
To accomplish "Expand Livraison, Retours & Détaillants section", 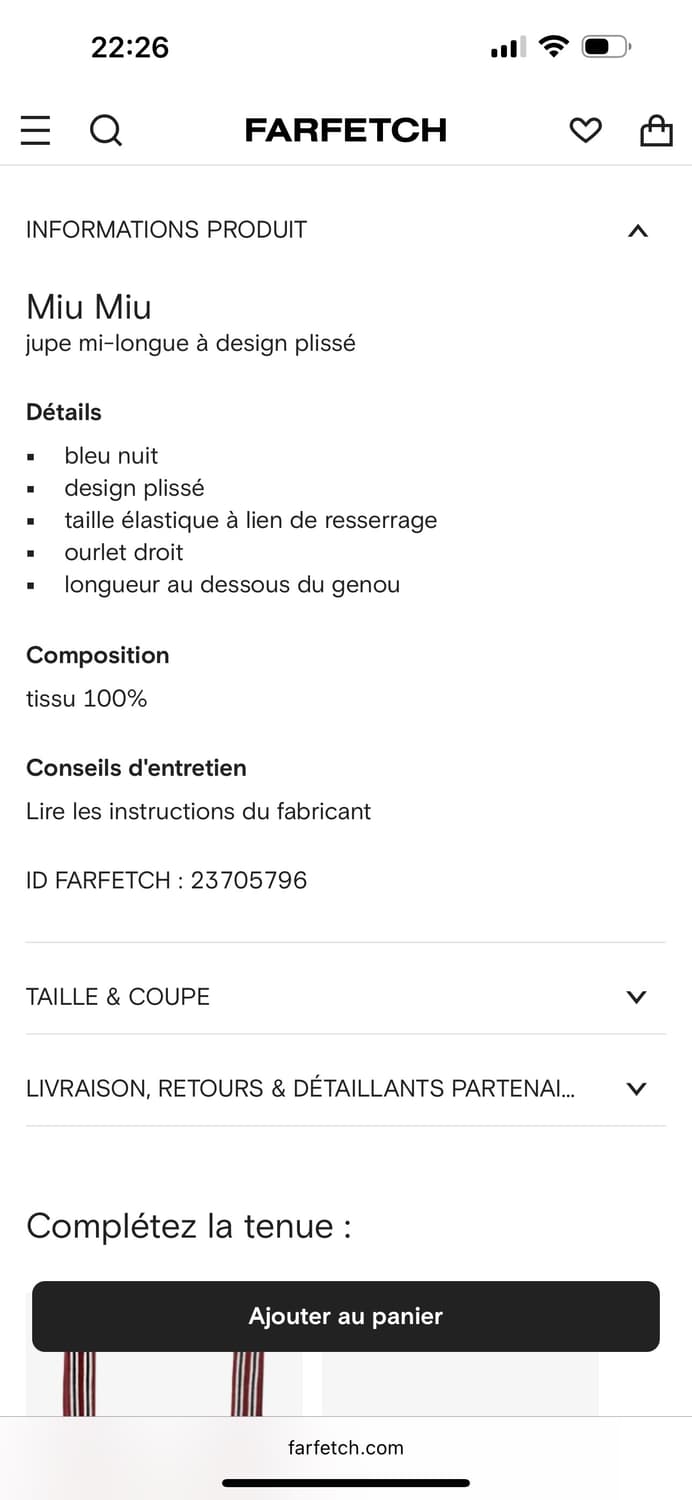I will click(636, 1089).
